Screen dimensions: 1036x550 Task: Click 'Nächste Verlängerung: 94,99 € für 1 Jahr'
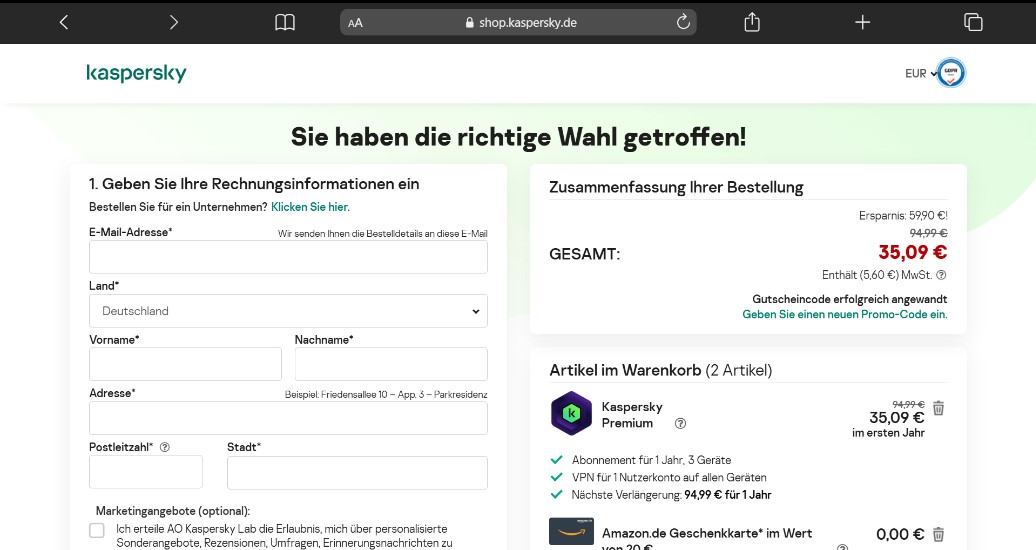[x=671, y=494]
